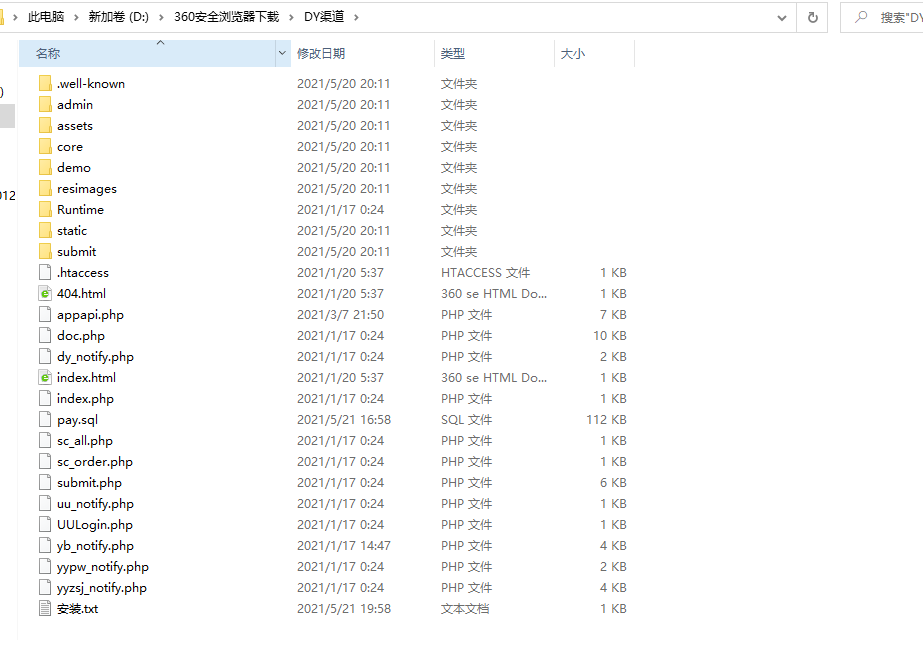Select the dy_notify.php file icon

45,356
